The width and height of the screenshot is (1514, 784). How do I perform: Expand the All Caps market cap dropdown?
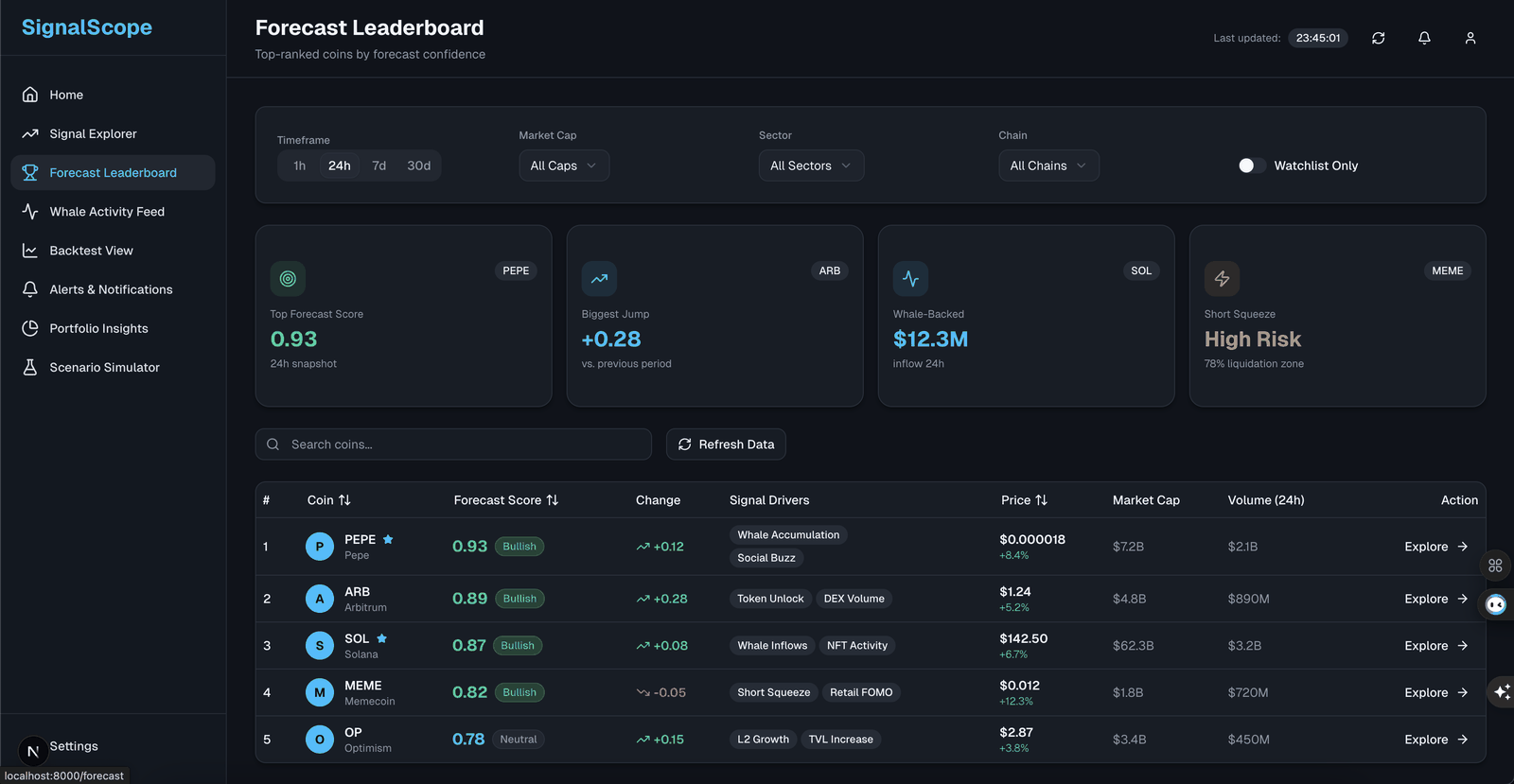pos(564,166)
